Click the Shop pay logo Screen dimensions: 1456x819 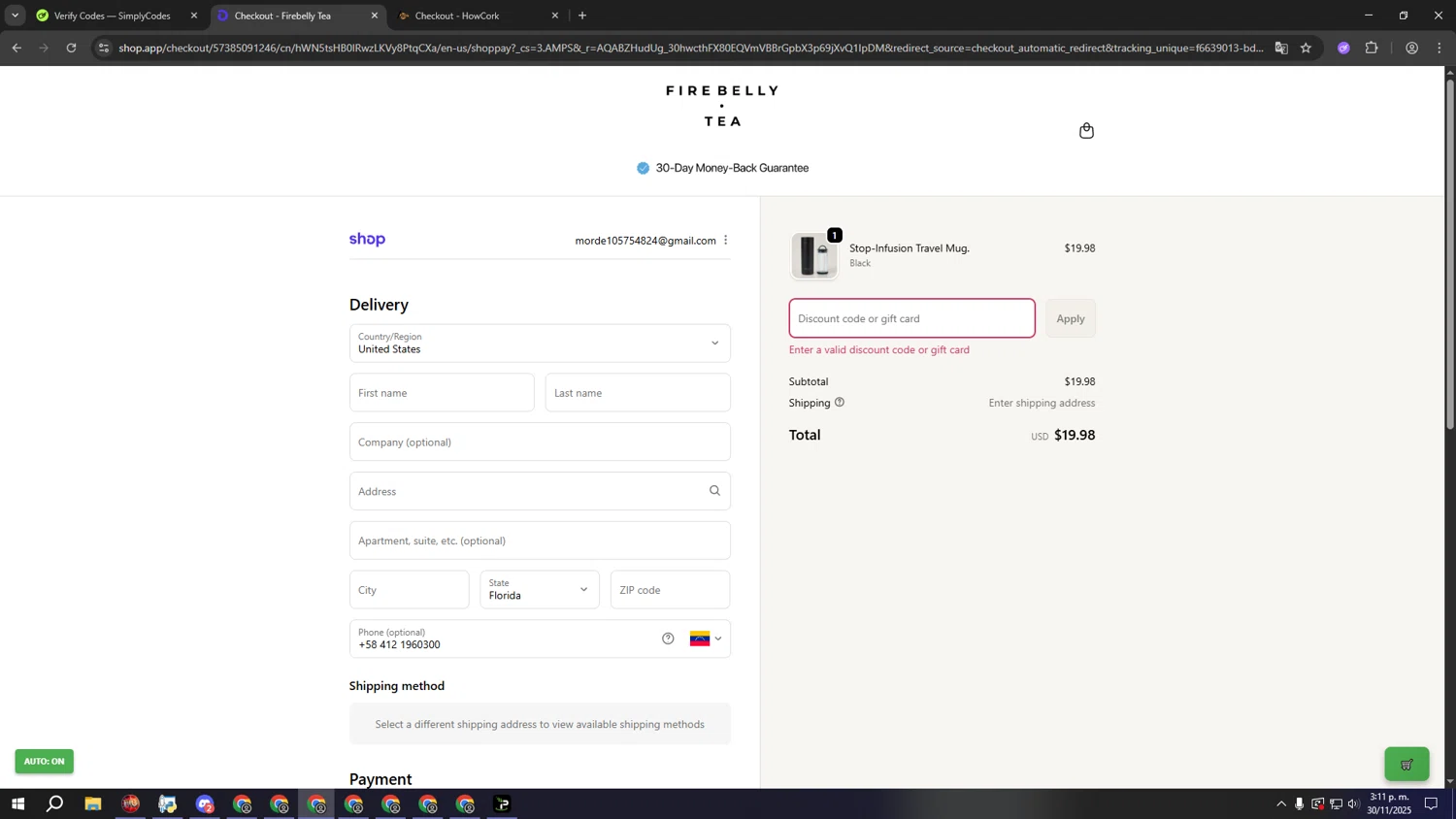367,240
